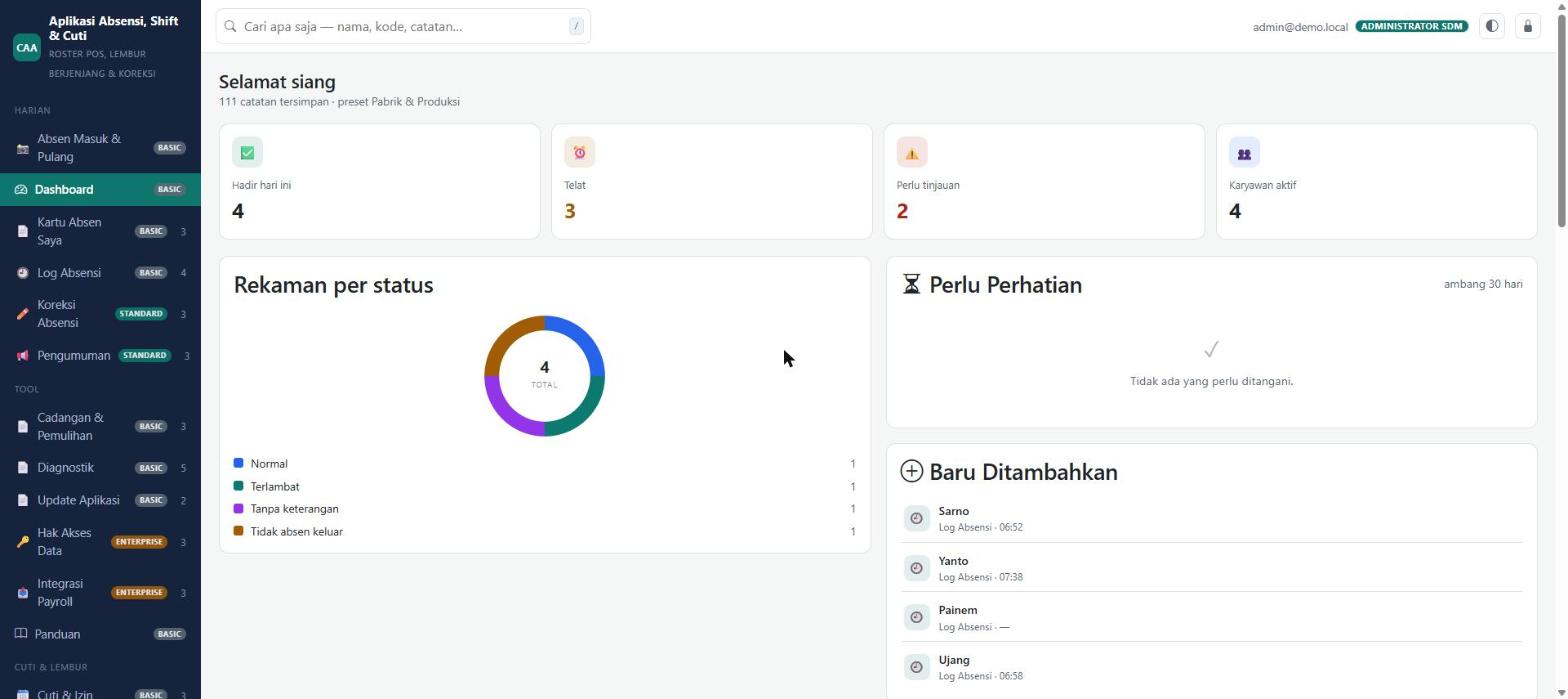
Task: Toggle dark mode contrast icon
Action: [1492, 26]
